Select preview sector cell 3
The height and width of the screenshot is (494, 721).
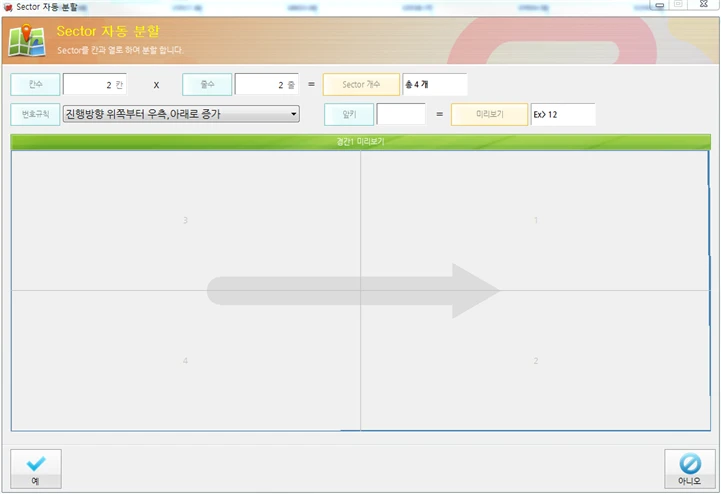pyautogui.click(x=186, y=220)
